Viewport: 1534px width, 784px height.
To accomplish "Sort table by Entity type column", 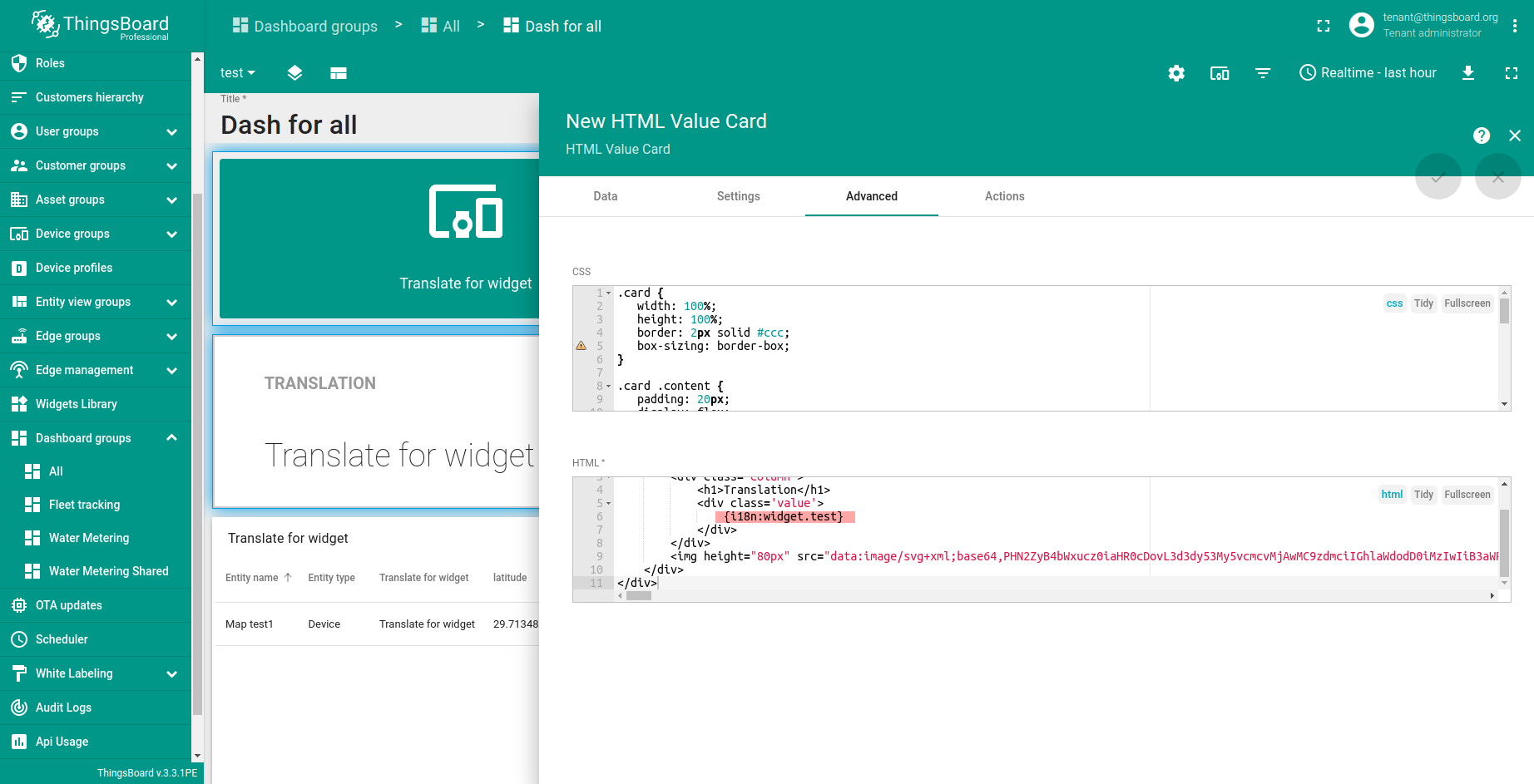I will pyautogui.click(x=331, y=578).
